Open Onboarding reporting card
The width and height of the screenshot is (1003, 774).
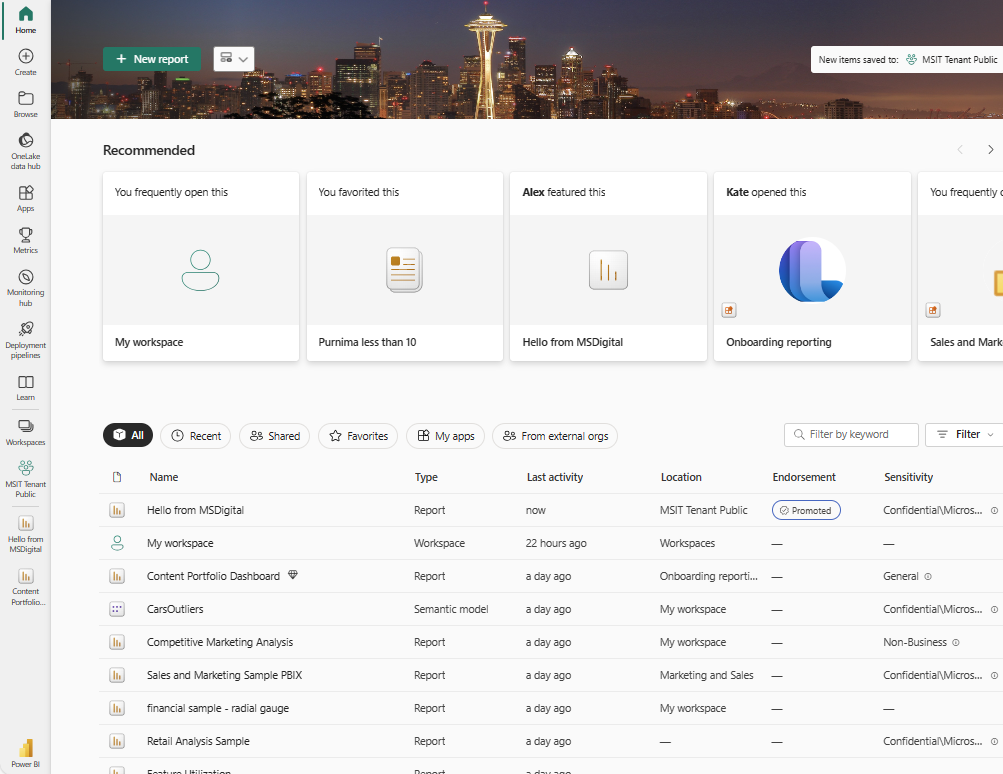click(812, 266)
